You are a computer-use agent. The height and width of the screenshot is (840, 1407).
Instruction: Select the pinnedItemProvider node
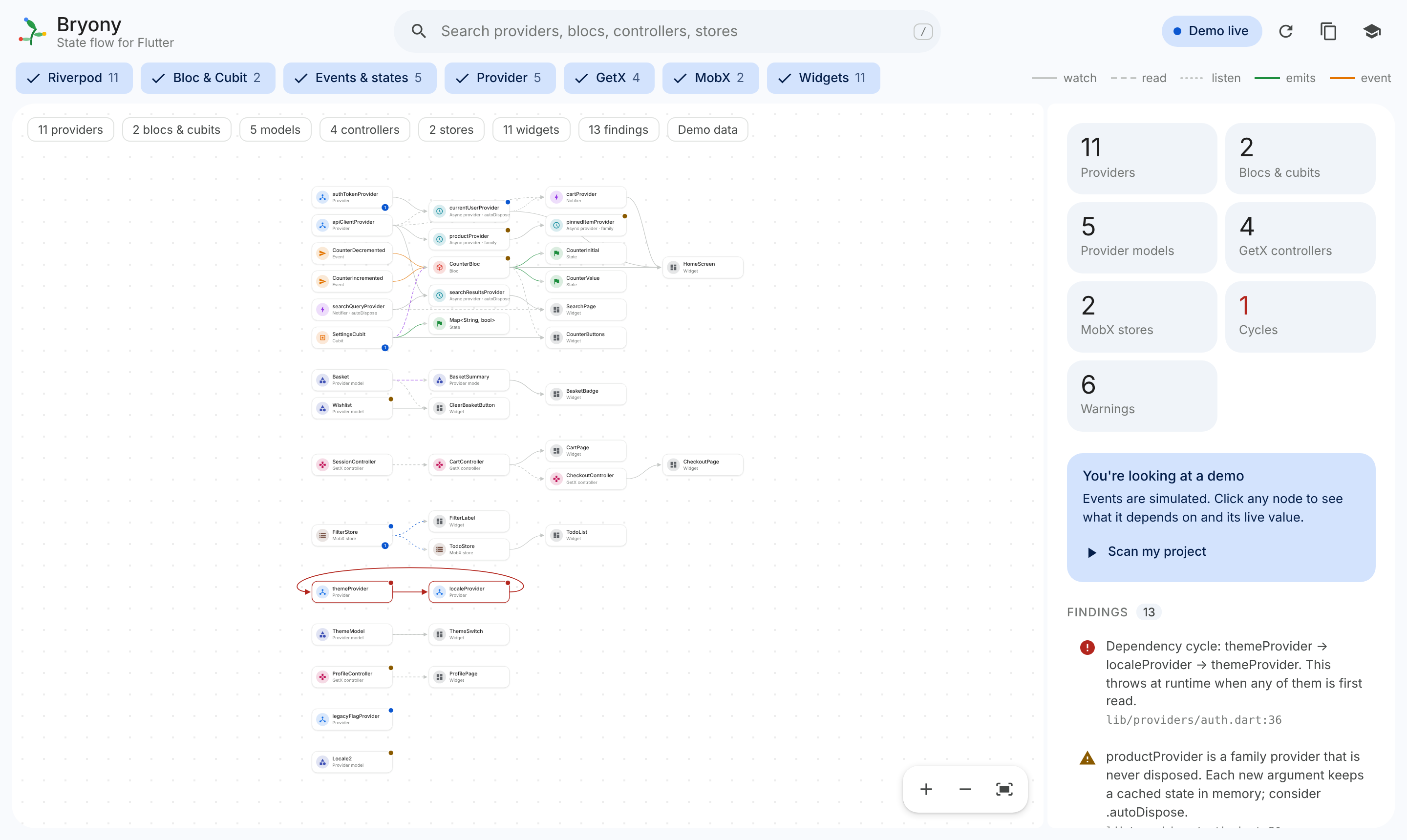tap(586, 225)
